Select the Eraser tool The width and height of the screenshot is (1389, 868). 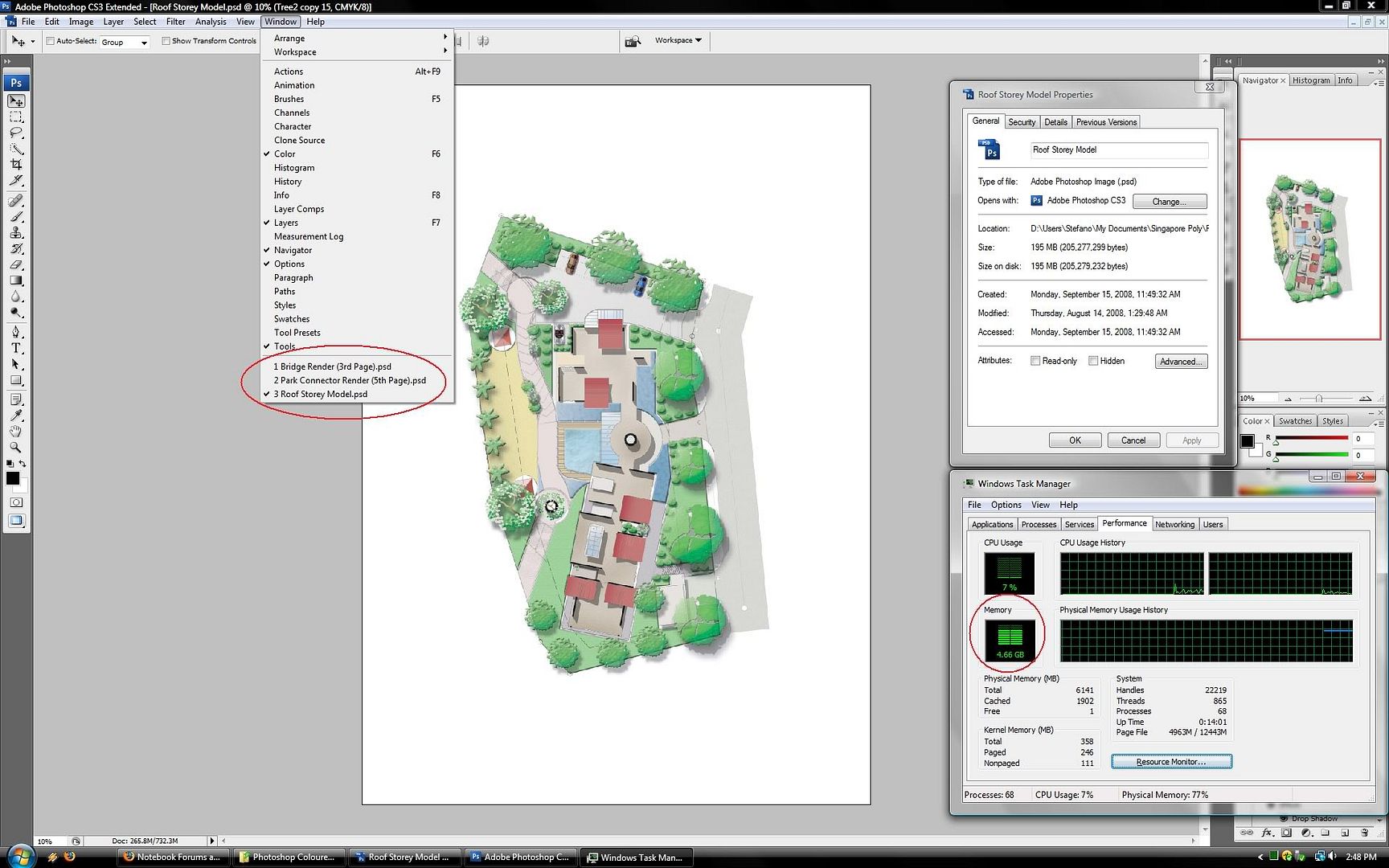pyautogui.click(x=16, y=264)
